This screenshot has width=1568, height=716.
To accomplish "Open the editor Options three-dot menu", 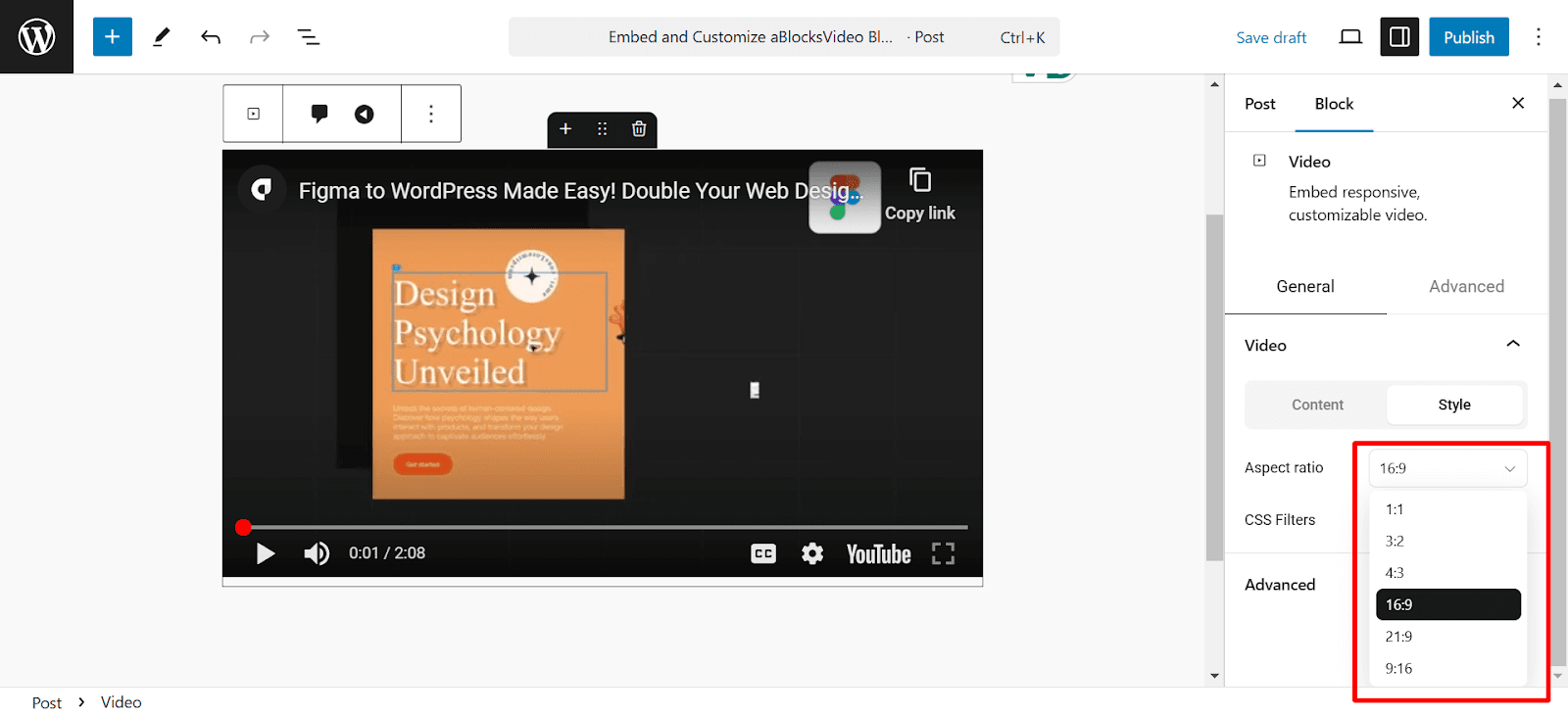I will click(x=1539, y=37).
